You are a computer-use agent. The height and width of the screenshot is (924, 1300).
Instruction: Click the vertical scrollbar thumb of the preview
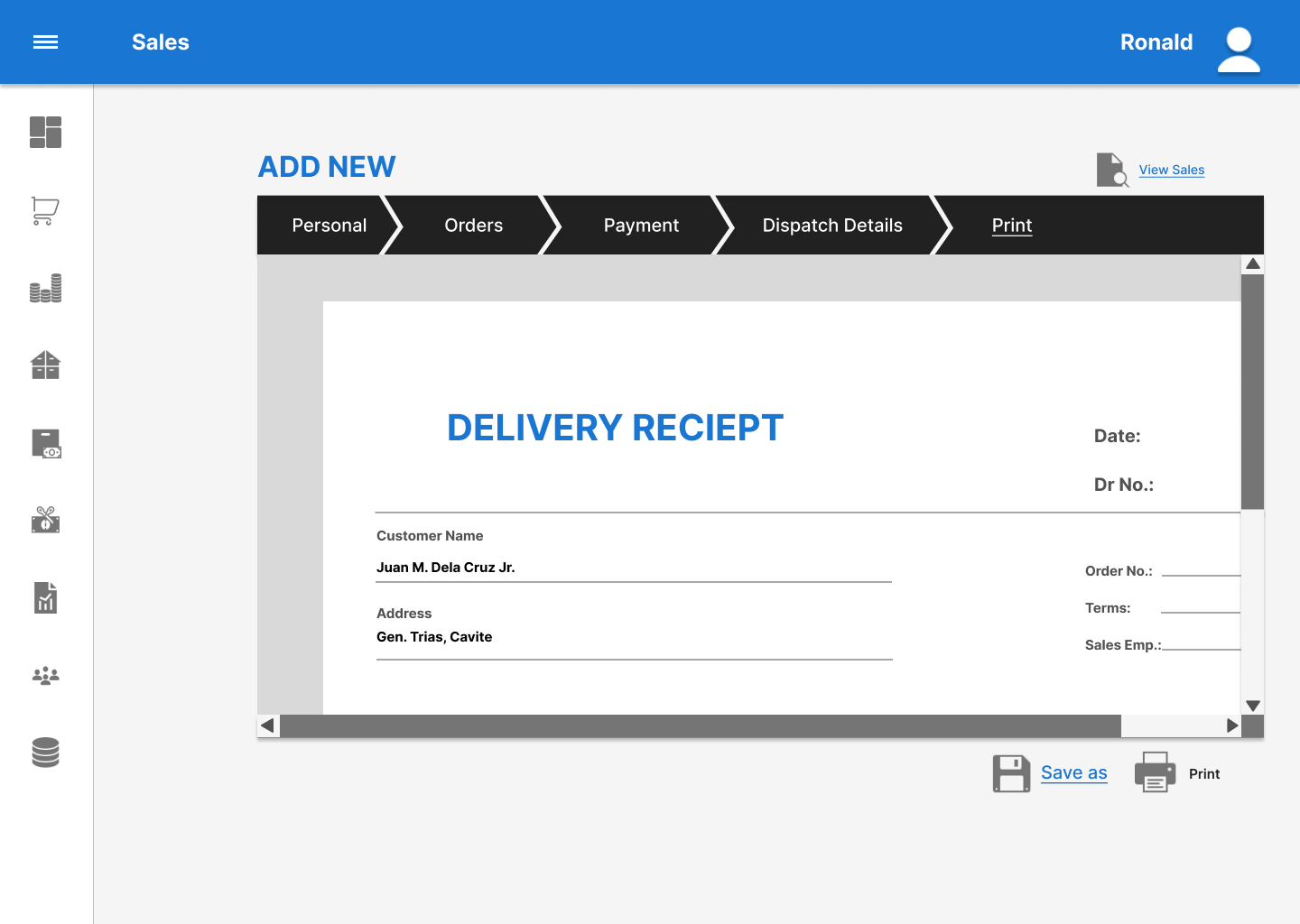1253,392
